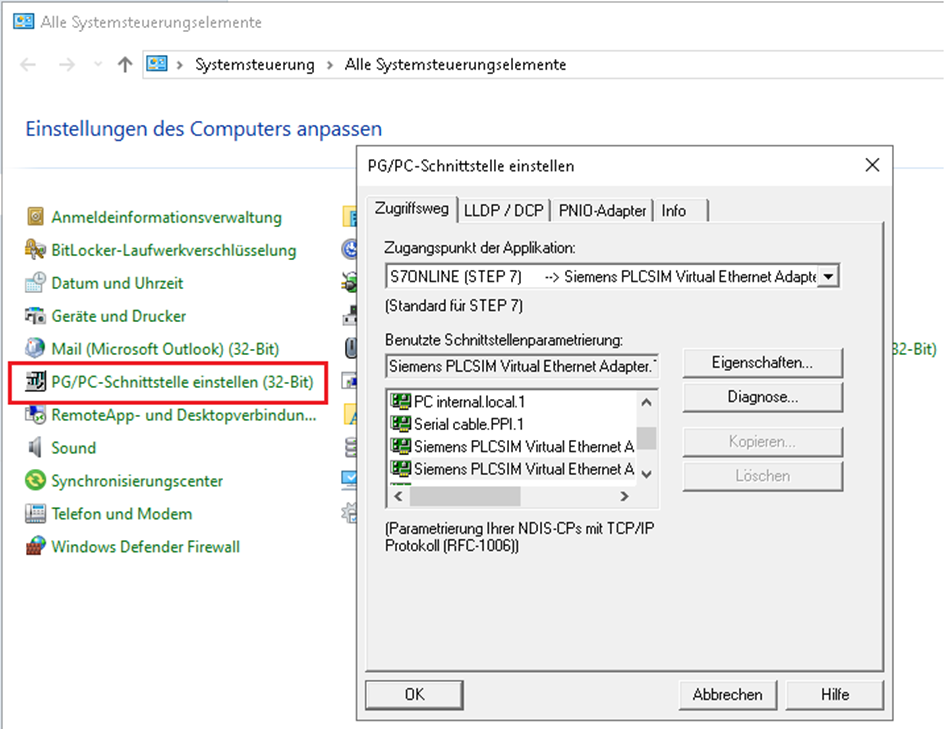The height and width of the screenshot is (729, 945).
Task: Go up one folder level arrow
Action: 125,64
